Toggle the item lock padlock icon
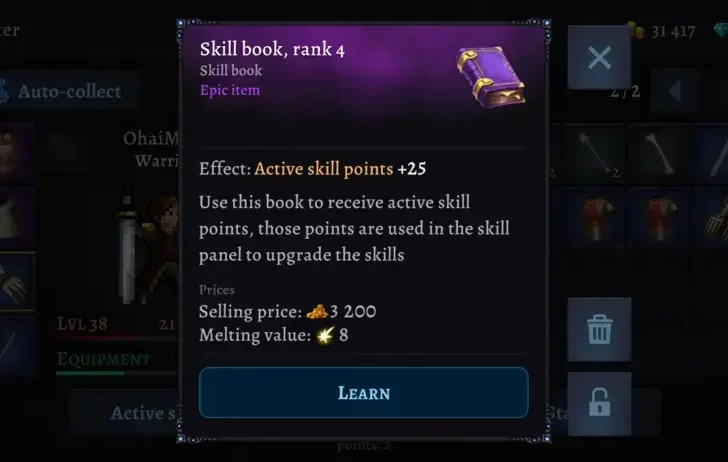Image resolution: width=728 pixels, height=462 pixels. [x=599, y=403]
